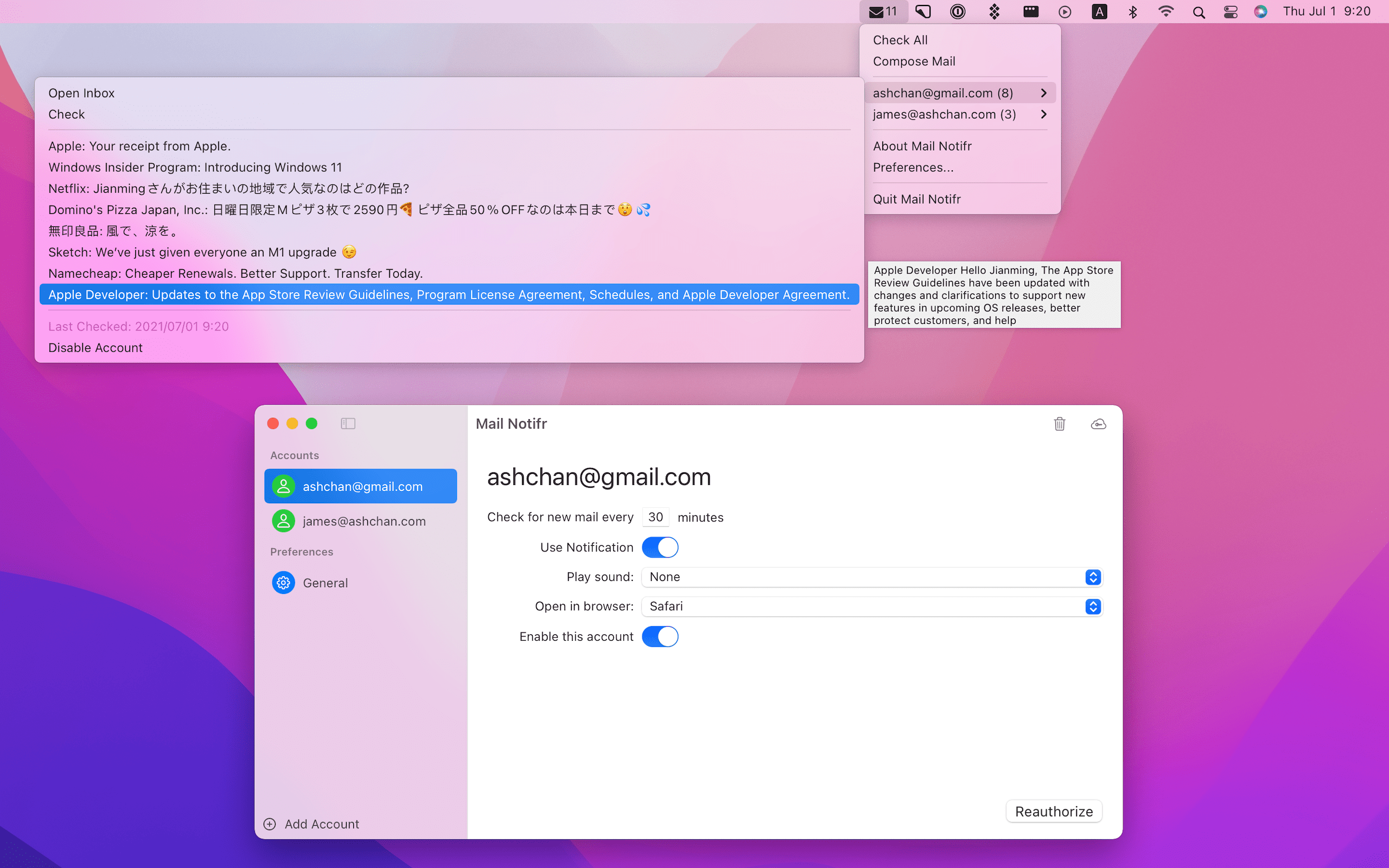Click the Mail Notifr envelope menu bar icon
Image resolution: width=1389 pixels, height=868 pixels.
(x=882, y=11)
